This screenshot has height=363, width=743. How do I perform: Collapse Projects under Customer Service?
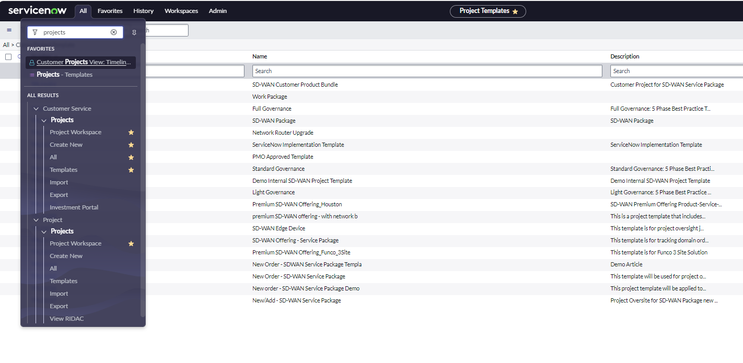[44, 120]
